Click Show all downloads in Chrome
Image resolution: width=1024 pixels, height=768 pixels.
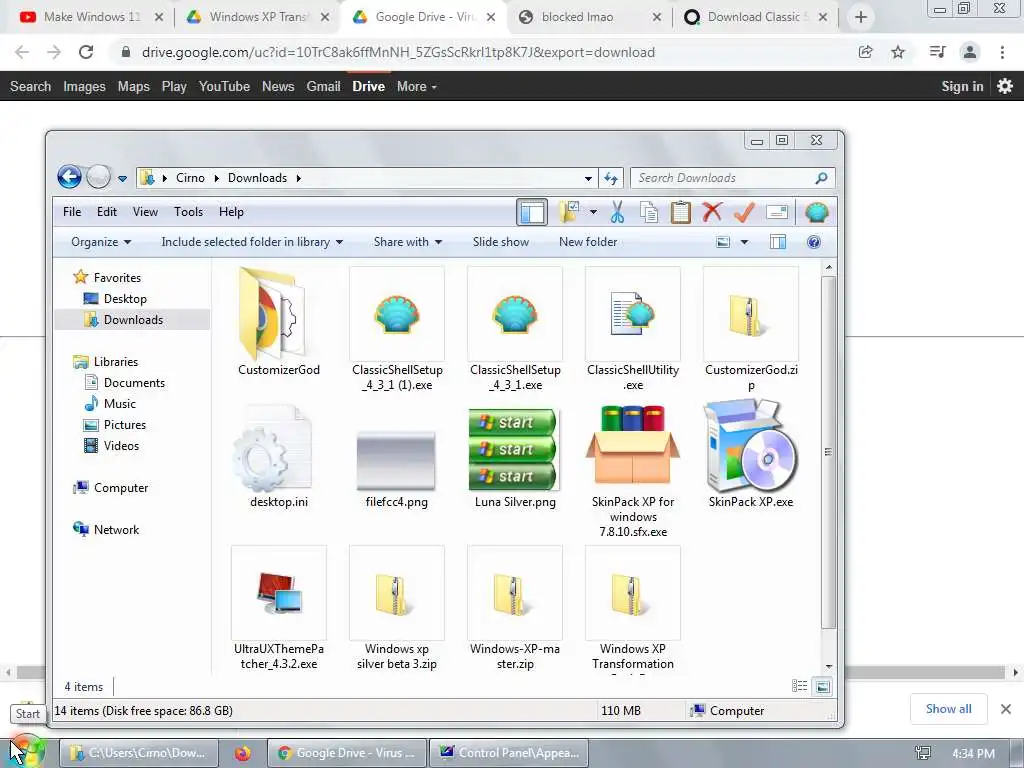[948, 709]
